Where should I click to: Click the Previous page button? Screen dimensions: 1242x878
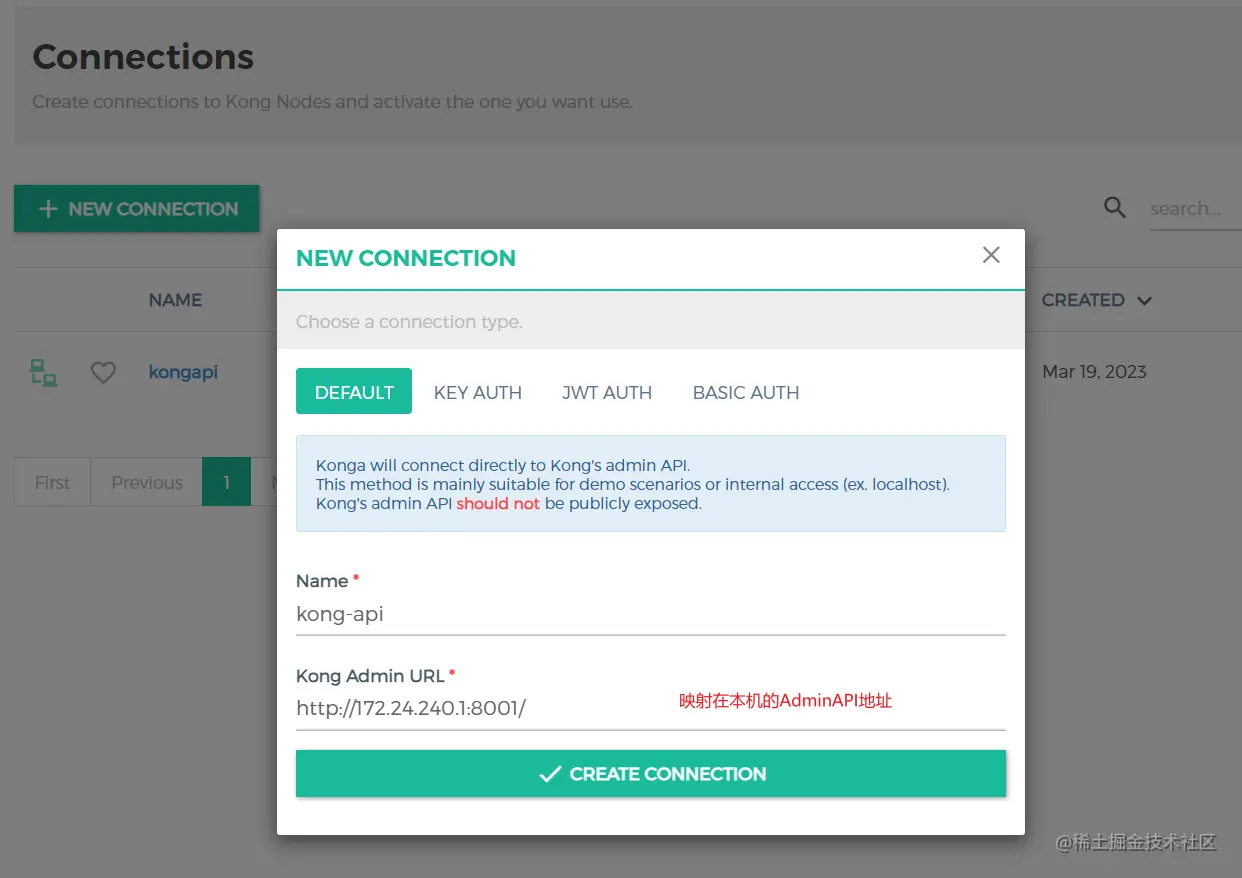point(147,482)
